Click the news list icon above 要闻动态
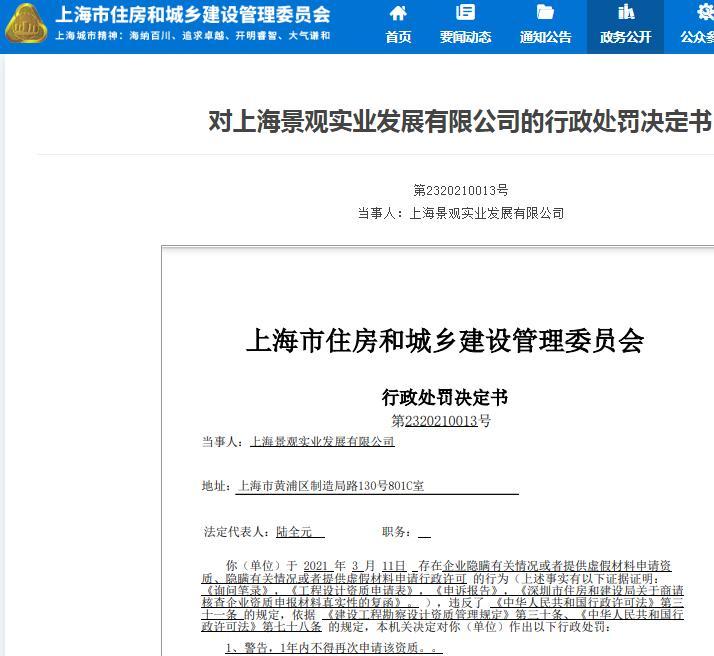The height and width of the screenshot is (656, 714). 465,12
